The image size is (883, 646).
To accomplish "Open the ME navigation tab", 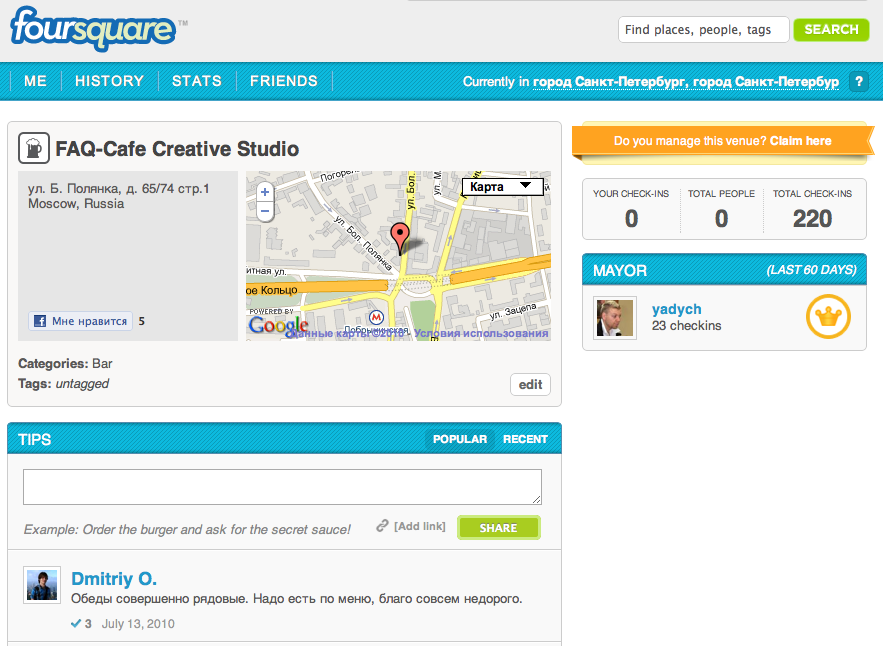I will [x=35, y=81].
